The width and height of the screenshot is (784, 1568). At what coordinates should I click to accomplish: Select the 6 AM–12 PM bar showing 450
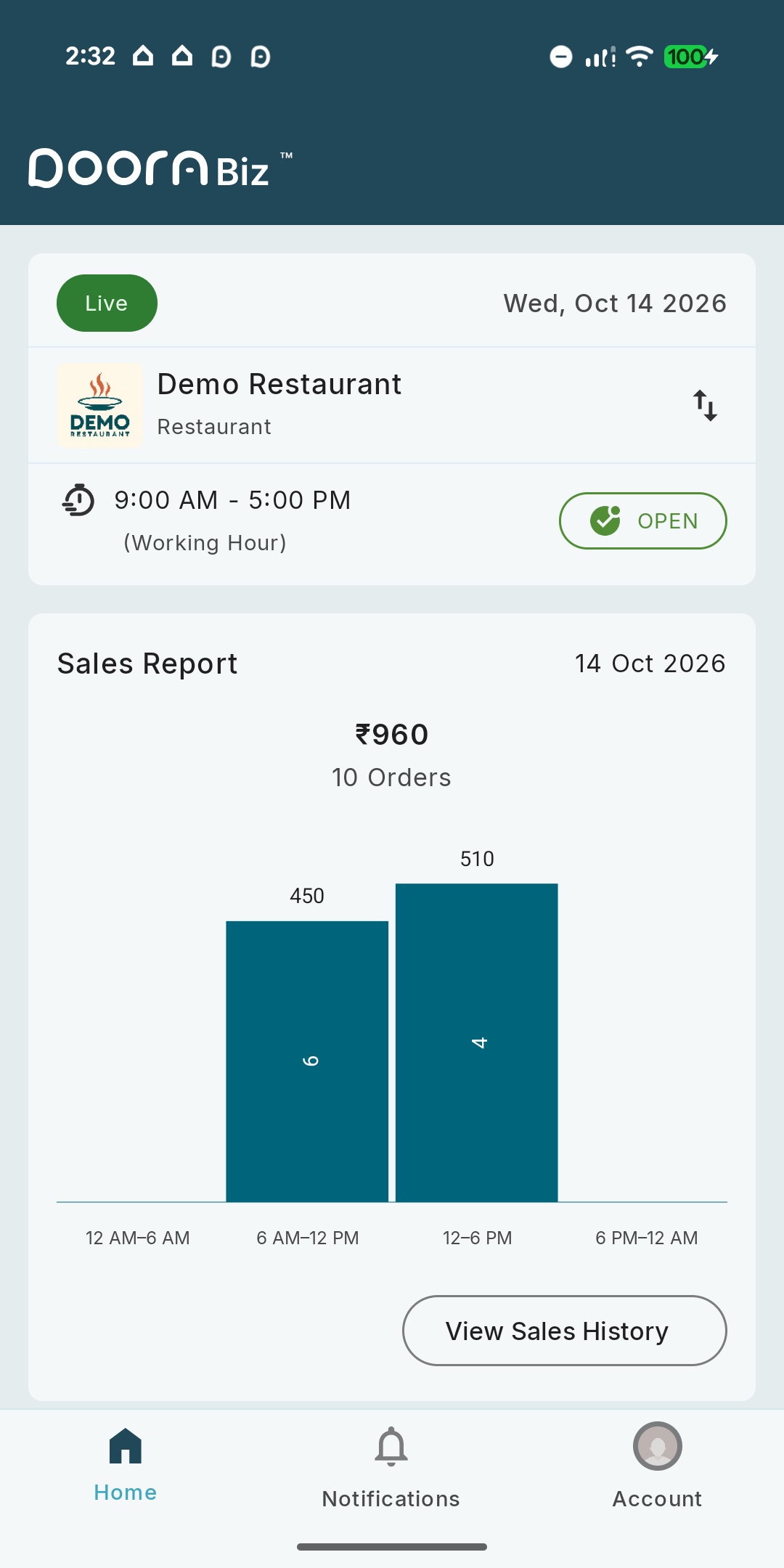307,1061
